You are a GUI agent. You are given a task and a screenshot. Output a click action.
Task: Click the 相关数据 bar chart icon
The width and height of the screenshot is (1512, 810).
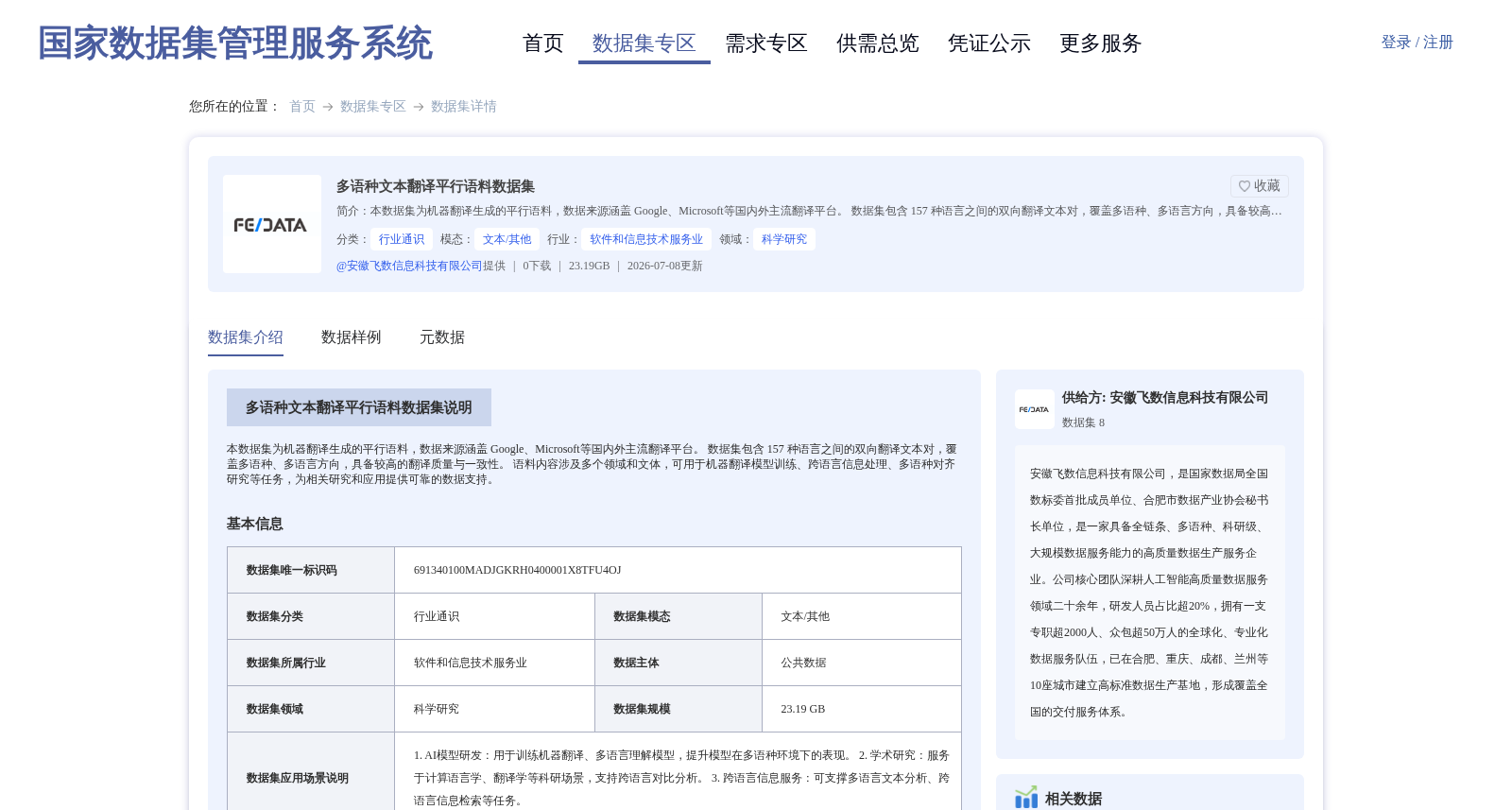pyautogui.click(x=1026, y=798)
